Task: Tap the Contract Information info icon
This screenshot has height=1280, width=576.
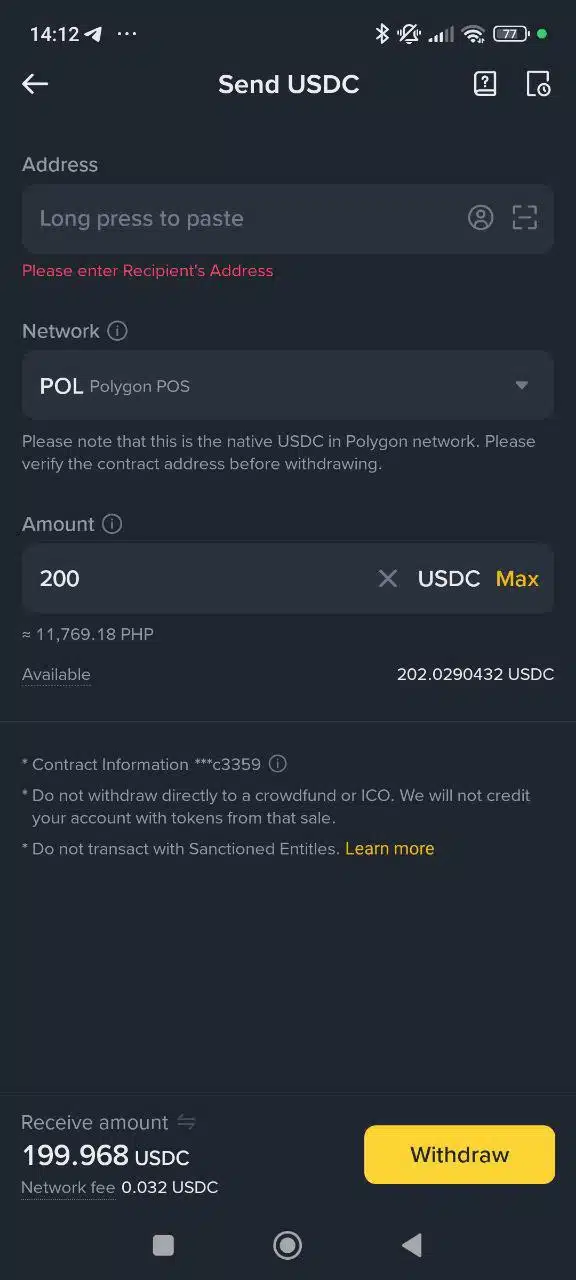Action: [277, 764]
